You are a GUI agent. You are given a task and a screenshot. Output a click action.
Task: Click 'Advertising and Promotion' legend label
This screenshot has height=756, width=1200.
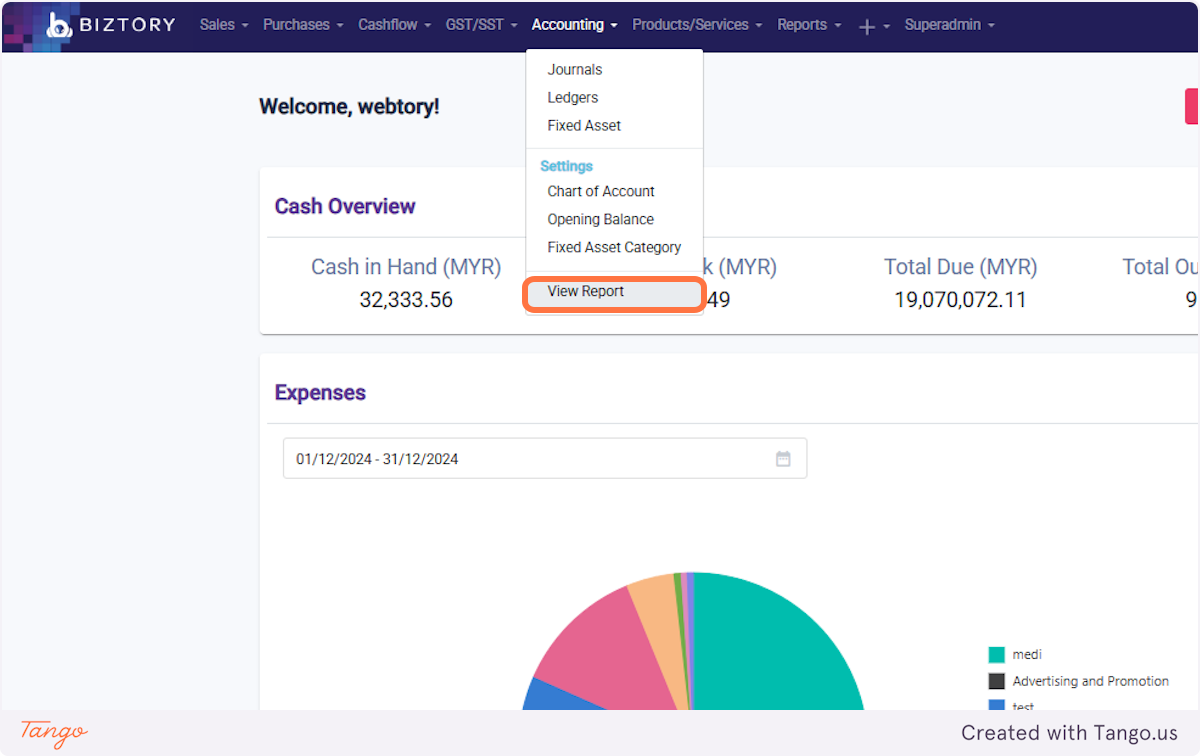click(x=1091, y=681)
